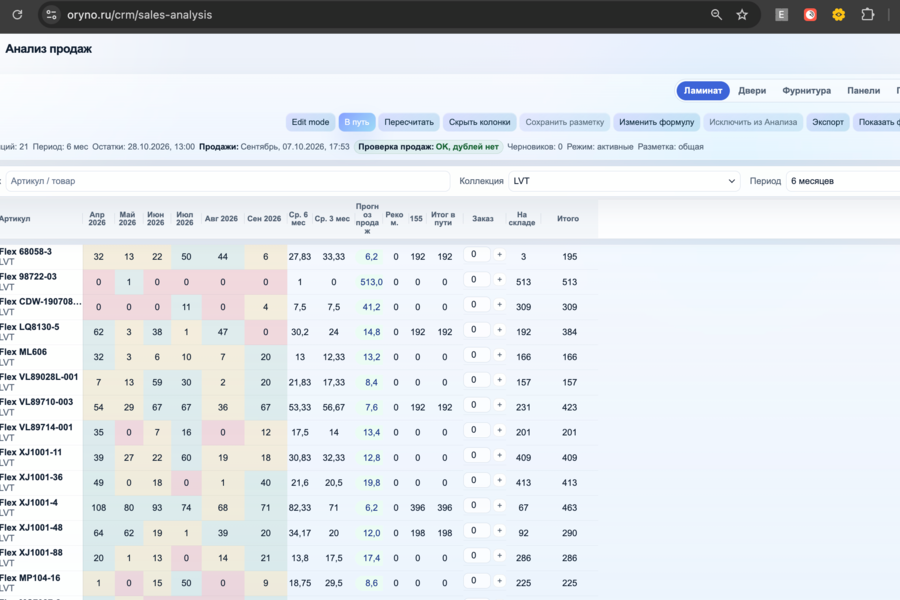The width and height of the screenshot is (900, 600).
Task: Click the order quantity field for Flex VL89714-001
Action: point(476,430)
